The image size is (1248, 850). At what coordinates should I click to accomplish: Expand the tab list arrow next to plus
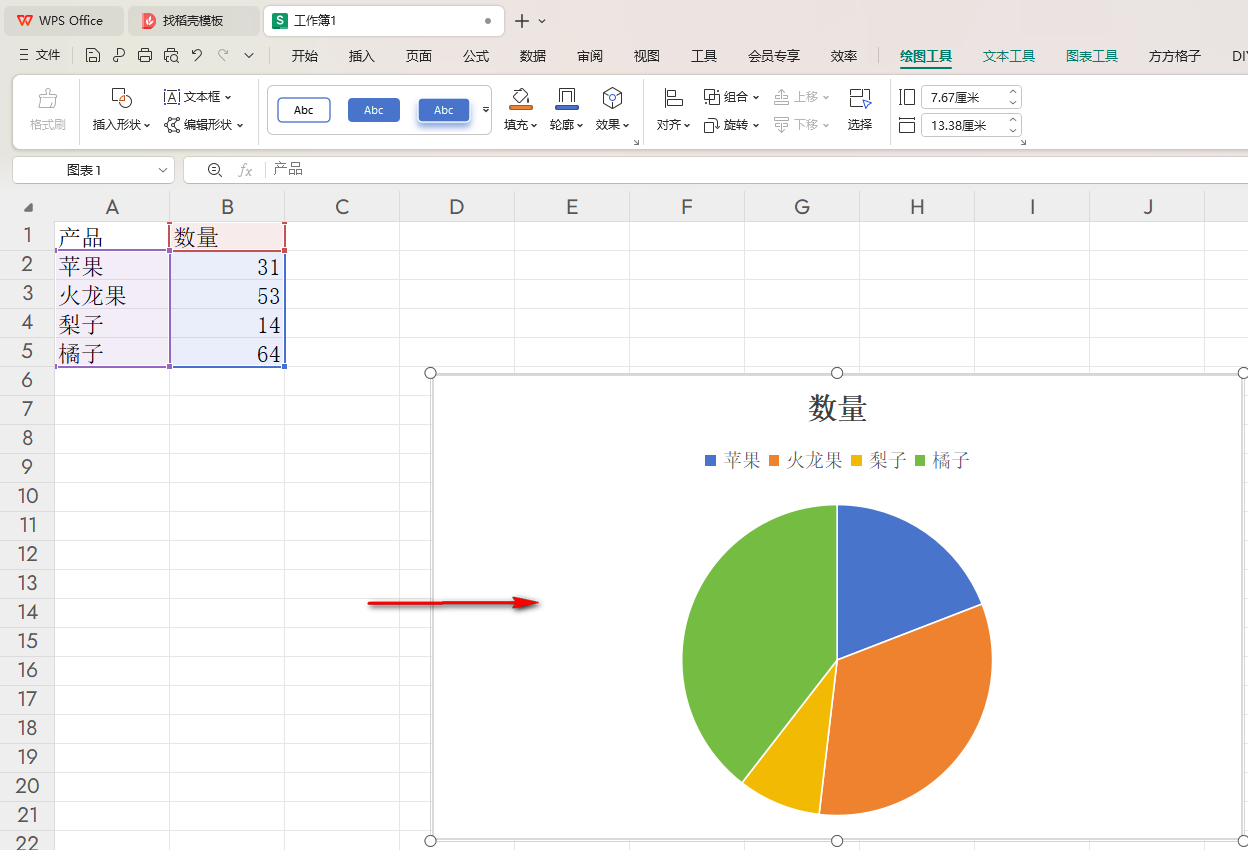542,20
